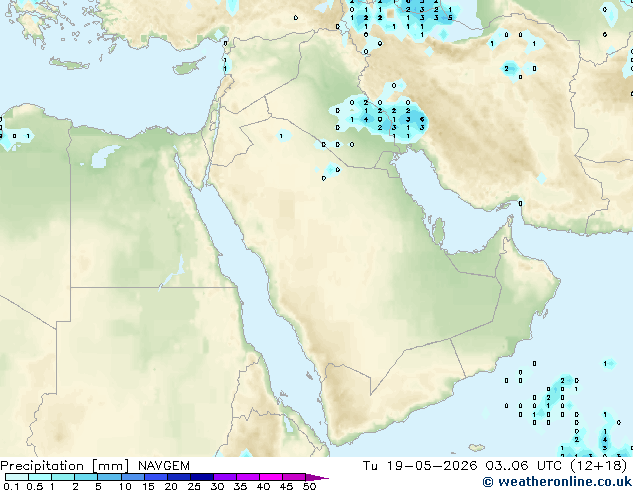The image size is (634, 490).
Task: Click the '(12+18)' forecast offset text
Action: pyautogui.click(x=598, y=466)
